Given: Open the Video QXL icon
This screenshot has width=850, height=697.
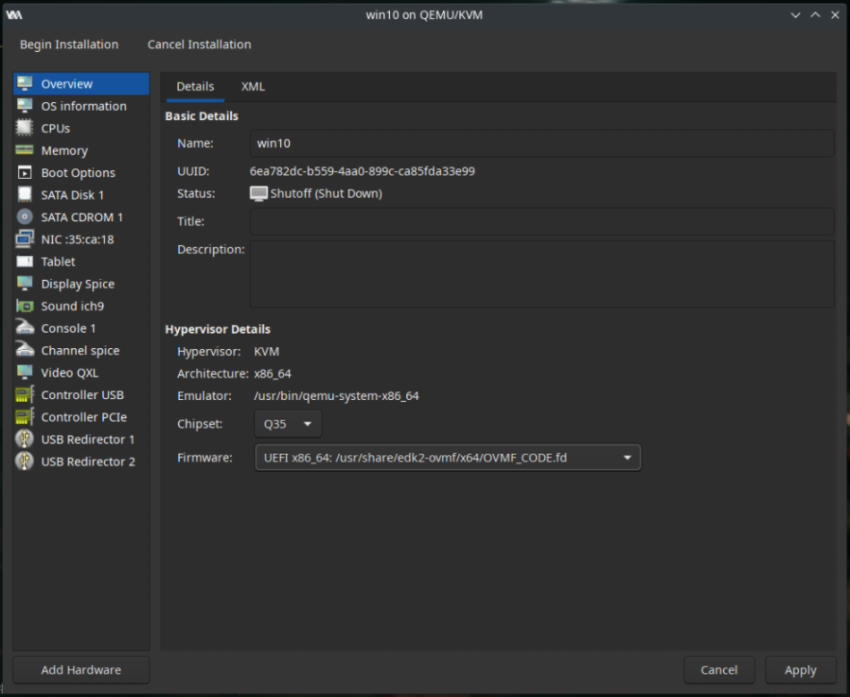Looking at the screenshot, I should click(24, 372).
